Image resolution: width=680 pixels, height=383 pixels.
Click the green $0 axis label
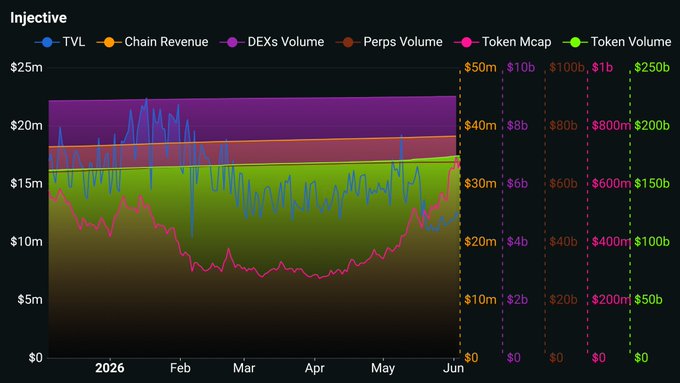click(x=641, y=357)
